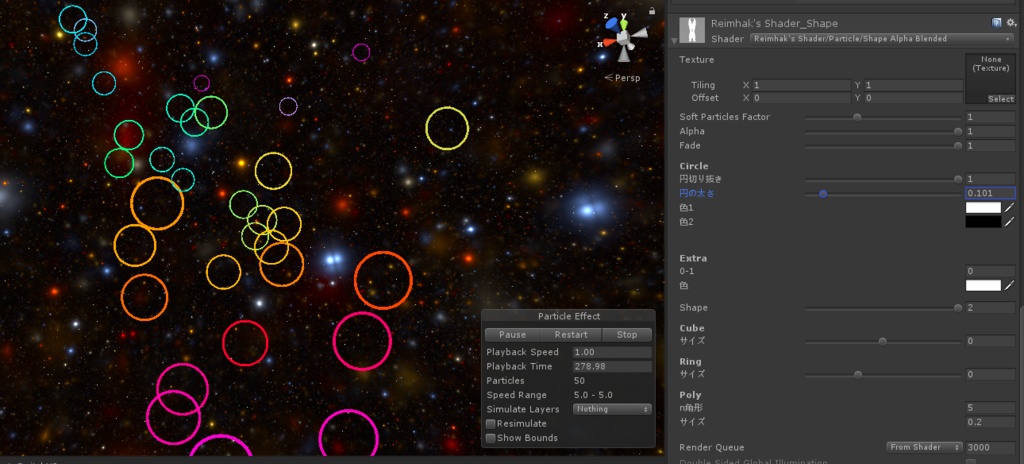Open the Extra 色 white color swatch
This screenshot has height=464, width=1024.
(984, 286)
